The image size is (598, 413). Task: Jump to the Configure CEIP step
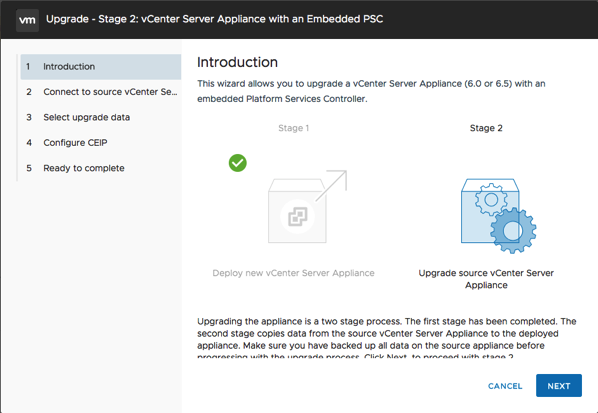[x=101, y=143]
